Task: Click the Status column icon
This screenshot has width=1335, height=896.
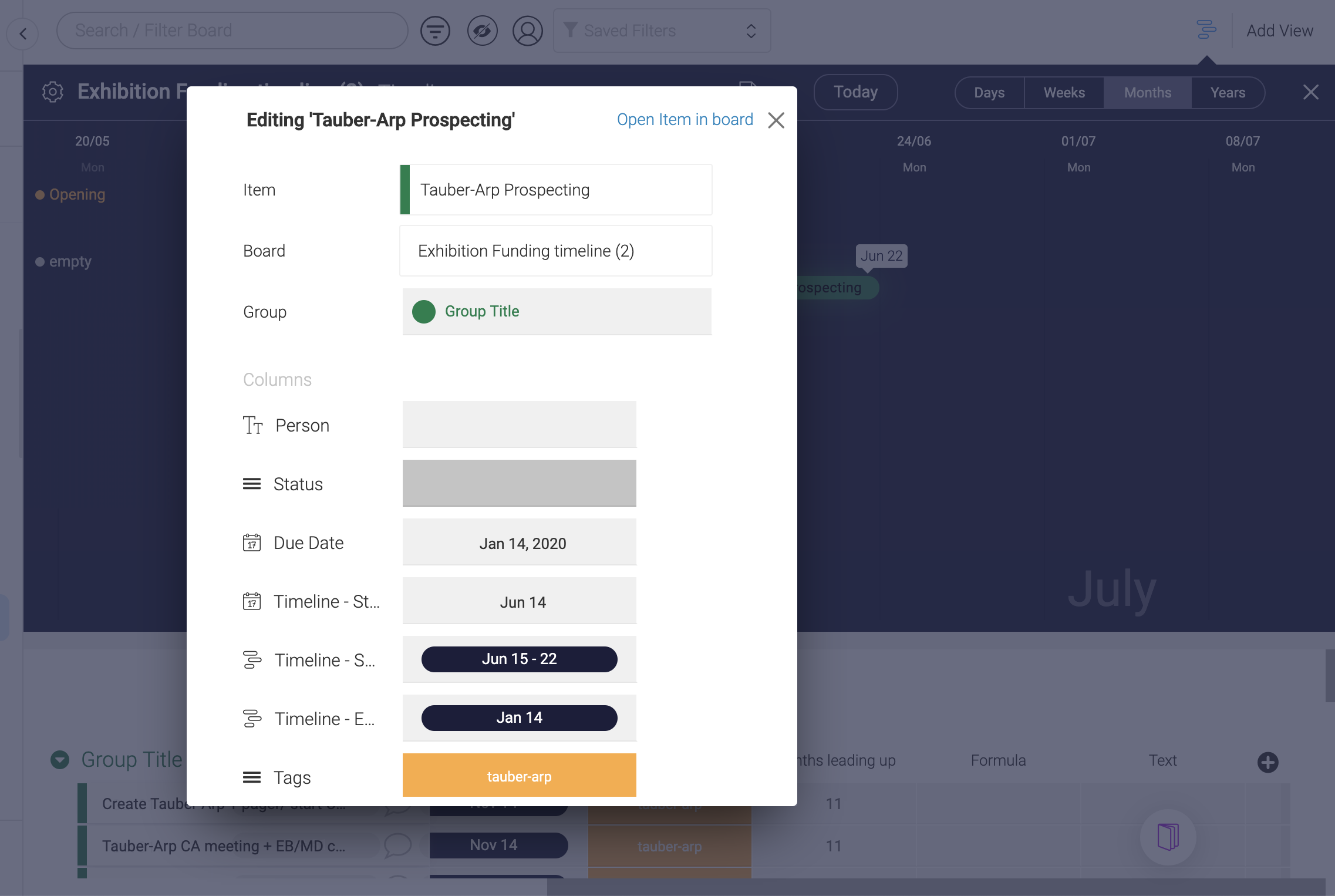Action: (x=252, y=484)
